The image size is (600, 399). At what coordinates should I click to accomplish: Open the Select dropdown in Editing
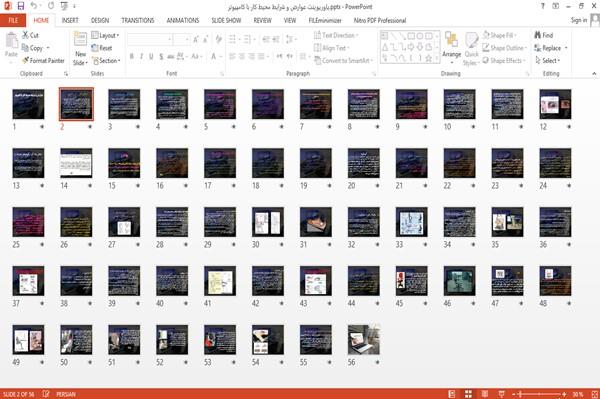point(548,60)
